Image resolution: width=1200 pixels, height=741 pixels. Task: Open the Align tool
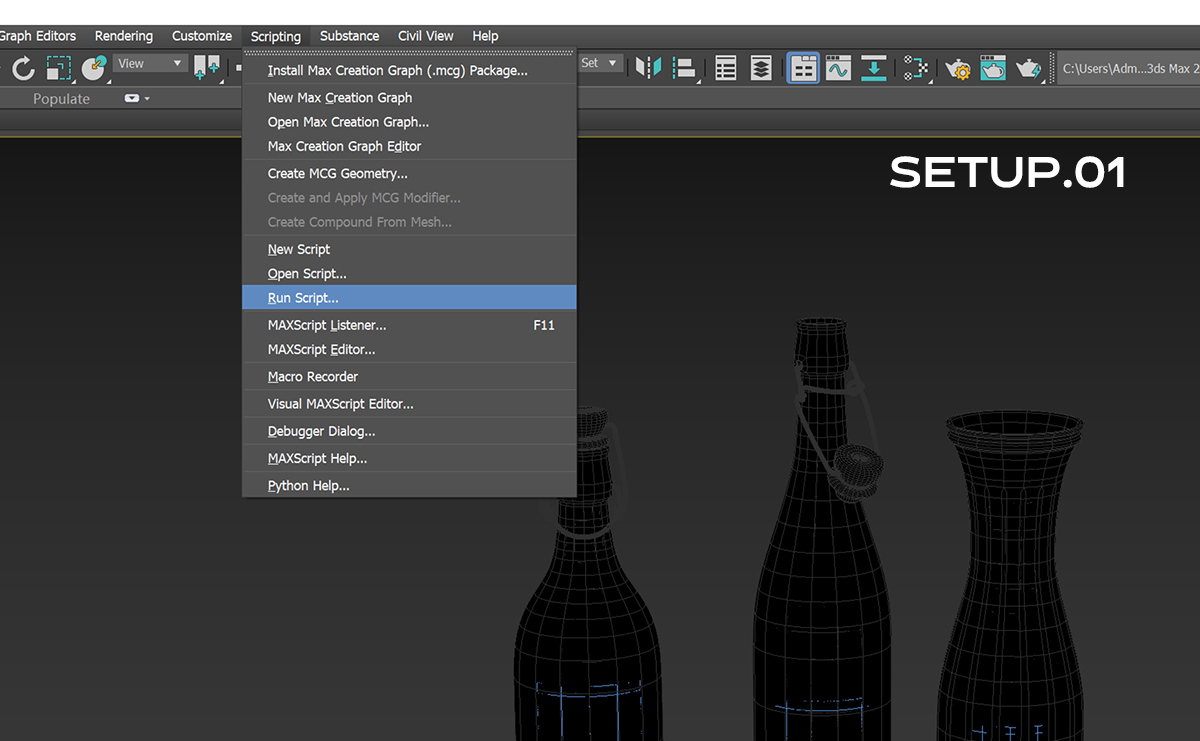(685, 68)
